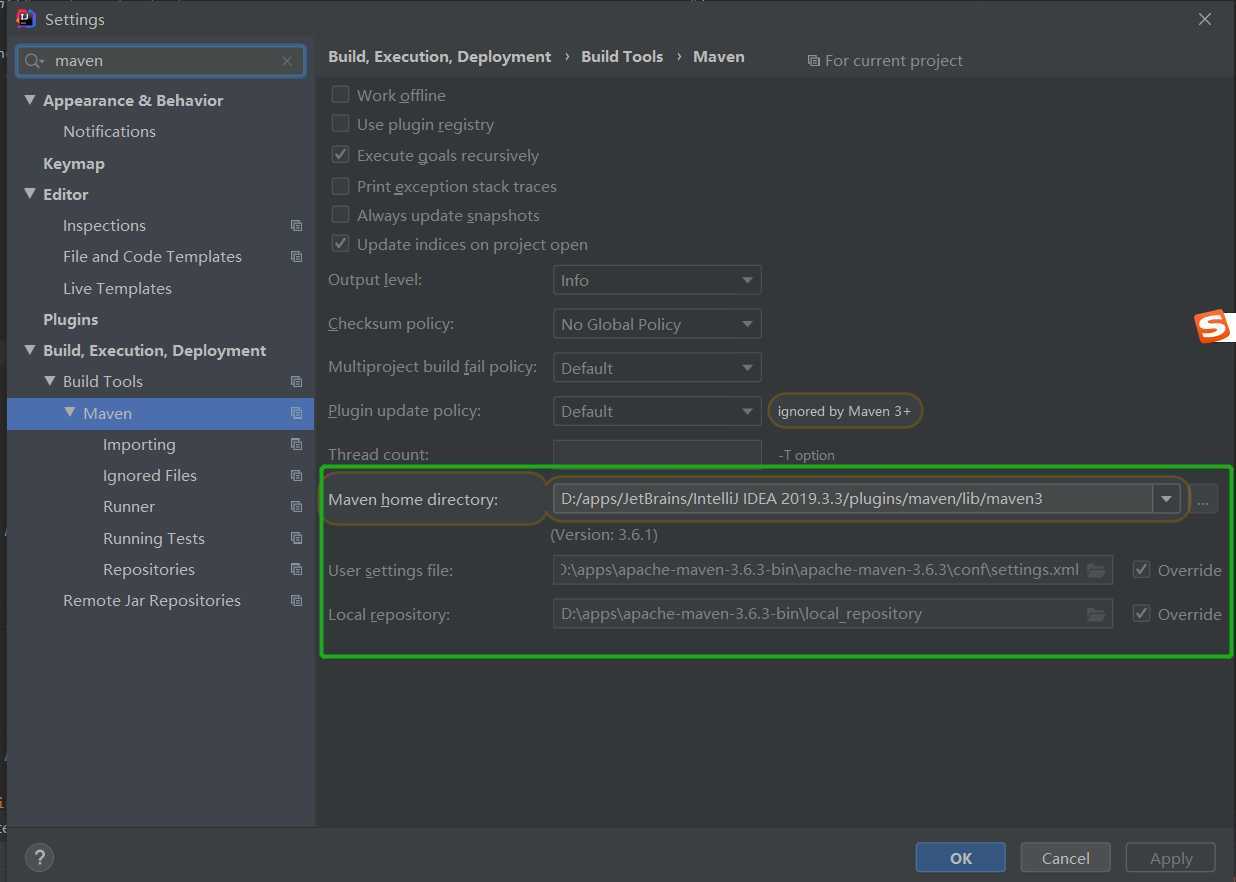
Task: Click the User settings file path field
Action: (x=833, y=570)
